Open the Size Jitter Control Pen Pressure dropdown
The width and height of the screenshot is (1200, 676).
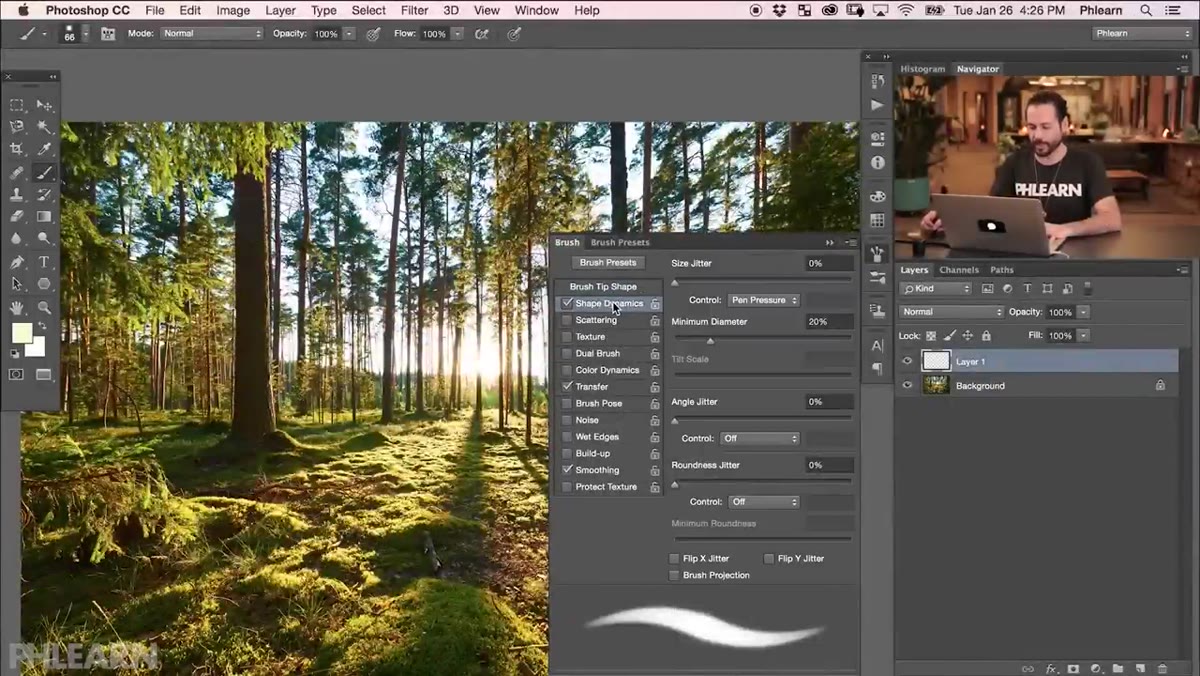pyautogui.click(x=763, y=300)
